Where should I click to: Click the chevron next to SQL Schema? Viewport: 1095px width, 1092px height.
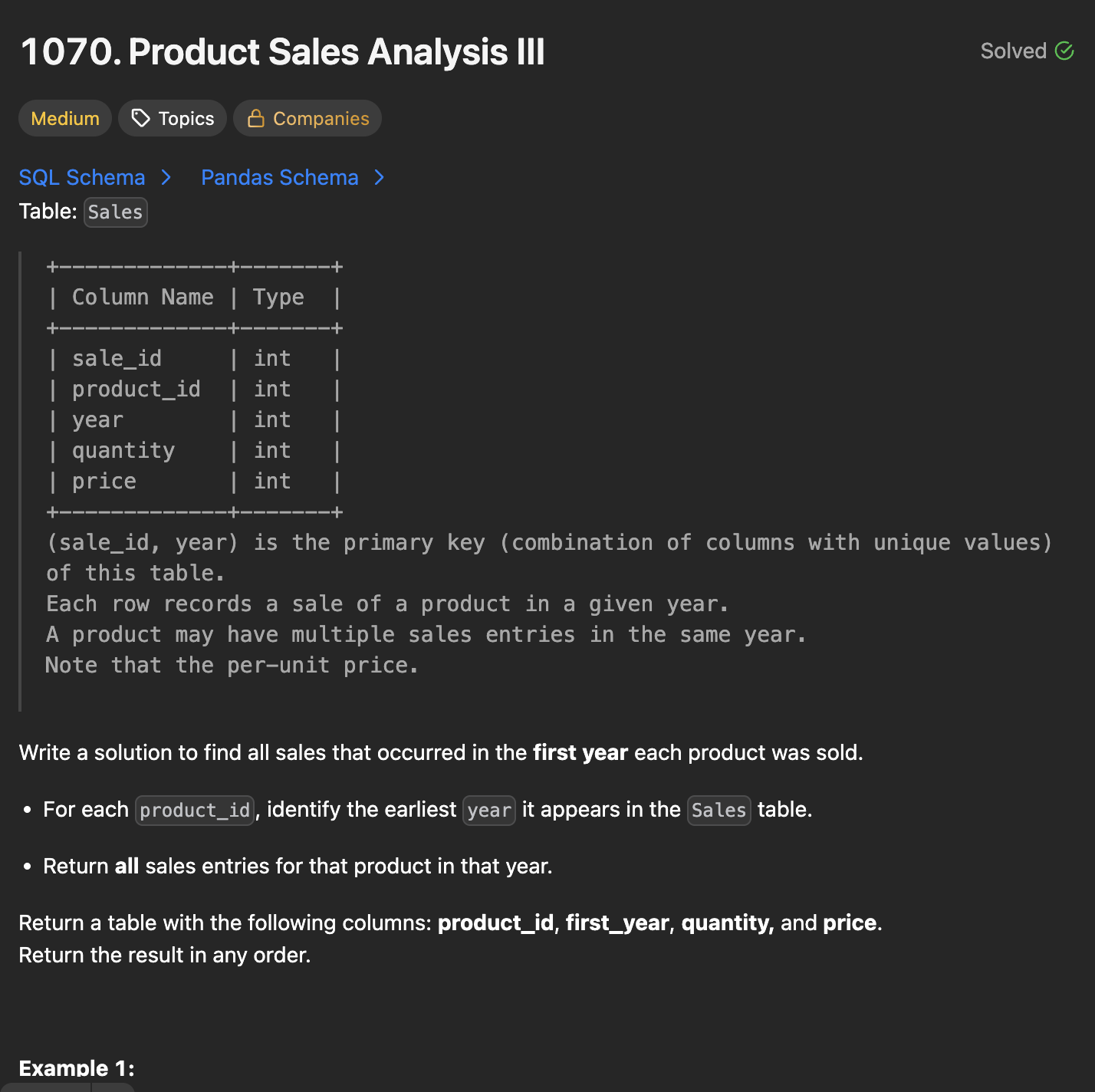pos(166,177)
